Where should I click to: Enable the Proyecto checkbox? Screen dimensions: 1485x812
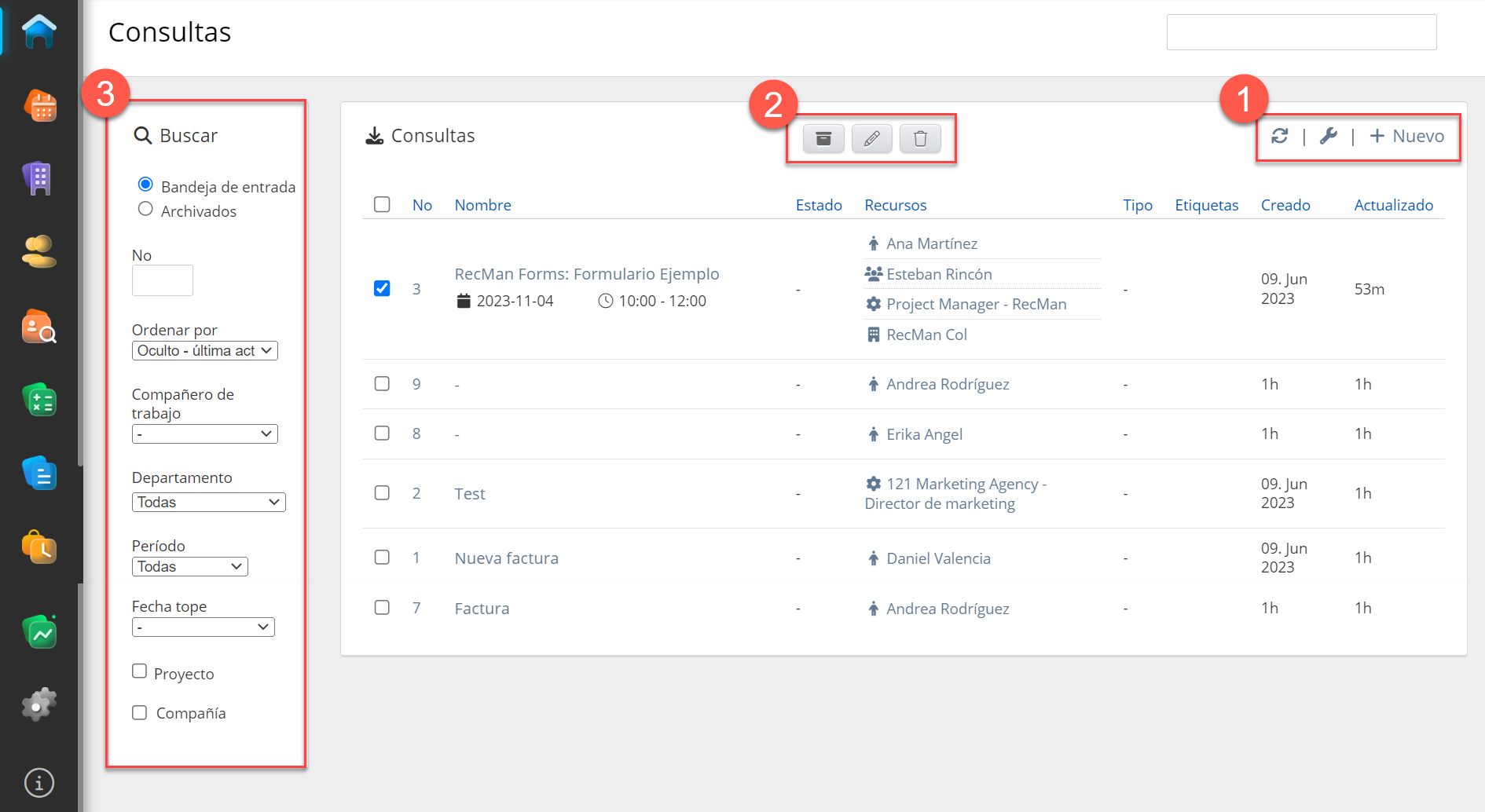coord(140,671)
